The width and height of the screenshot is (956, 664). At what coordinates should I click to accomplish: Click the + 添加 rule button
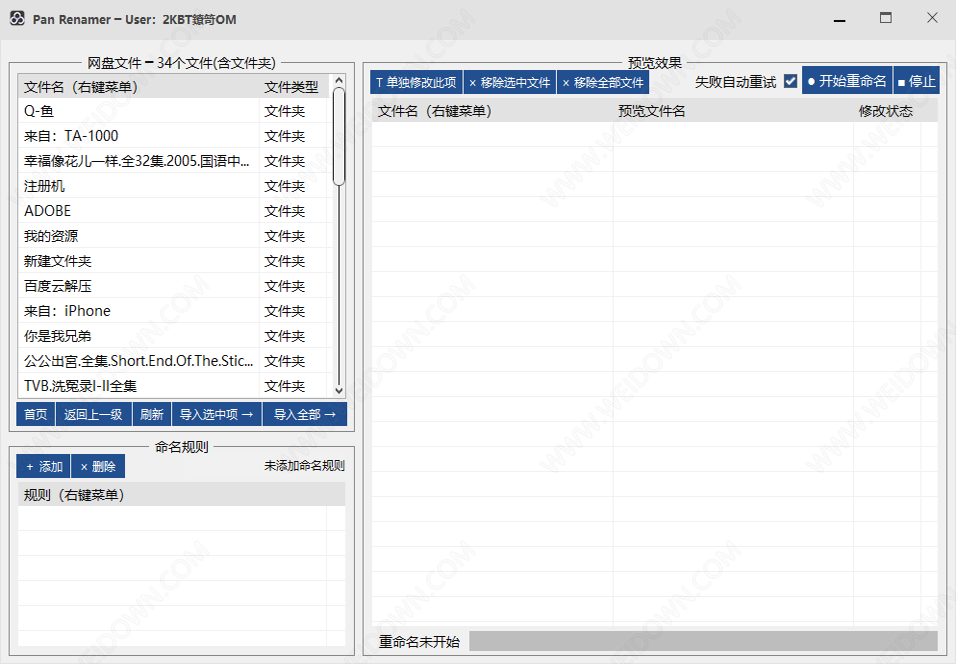pyautogui.click(x=43, y=466)
